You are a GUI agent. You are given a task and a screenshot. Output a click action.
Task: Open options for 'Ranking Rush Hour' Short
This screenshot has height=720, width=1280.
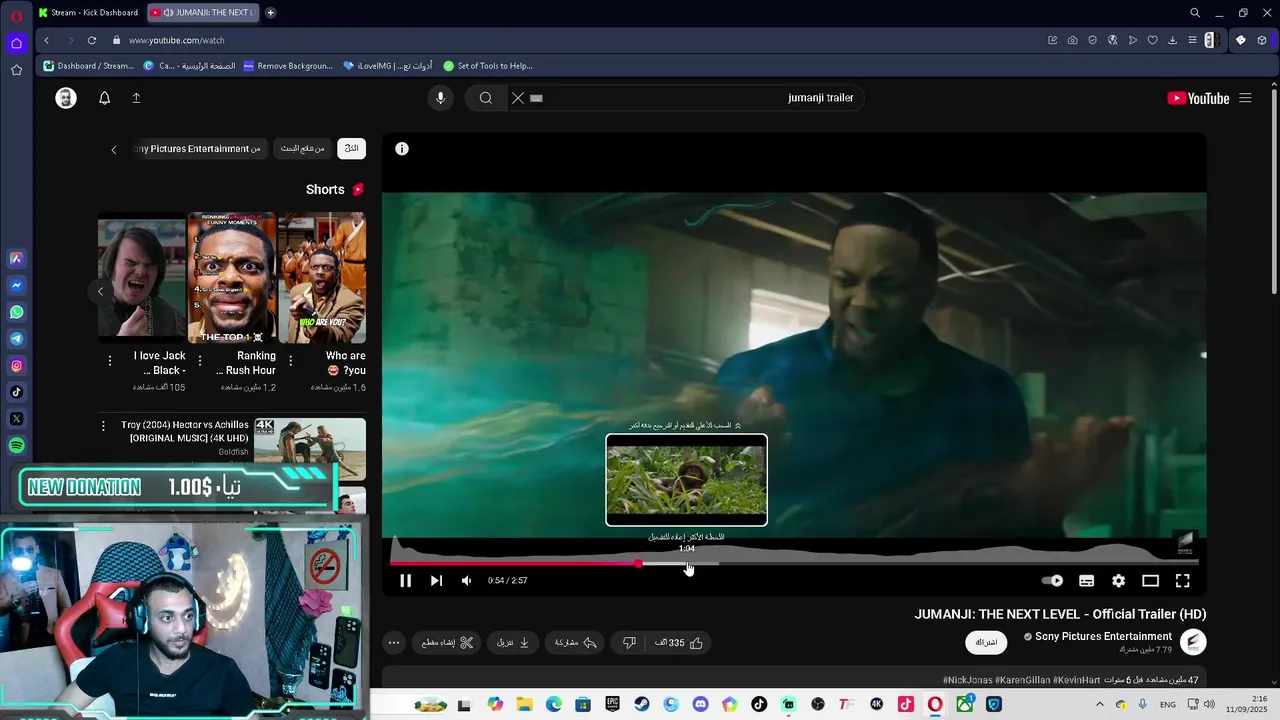pos(200,360)
